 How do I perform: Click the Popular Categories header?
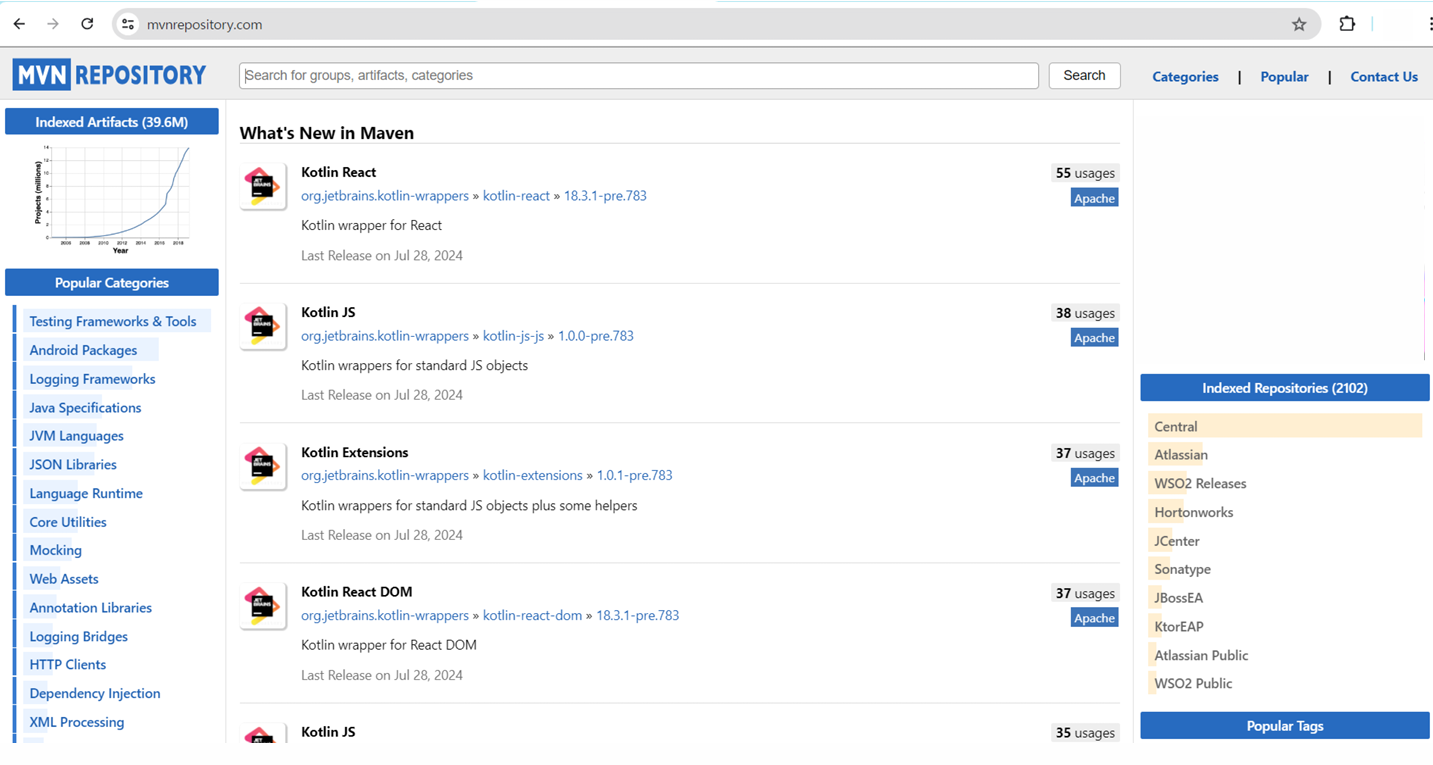coord(112,283)
